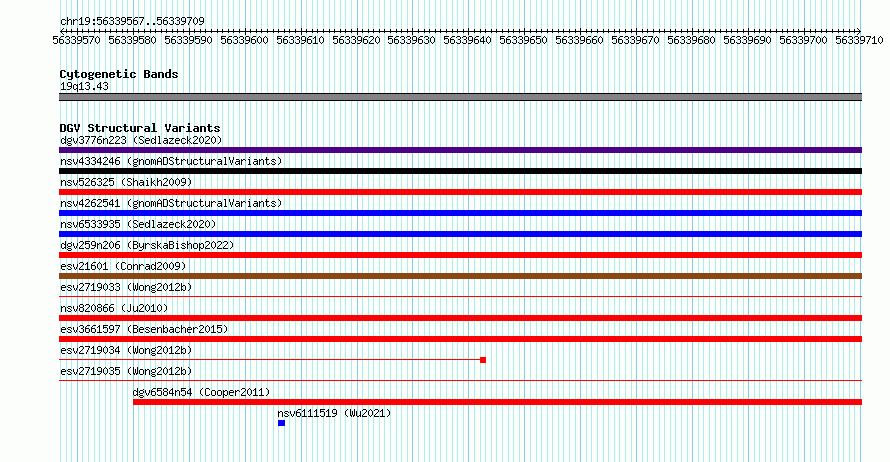This screenshot has width=890, height=462.
Task: Click the red end square of esv2719034
Action: click(x=483, y=360)
